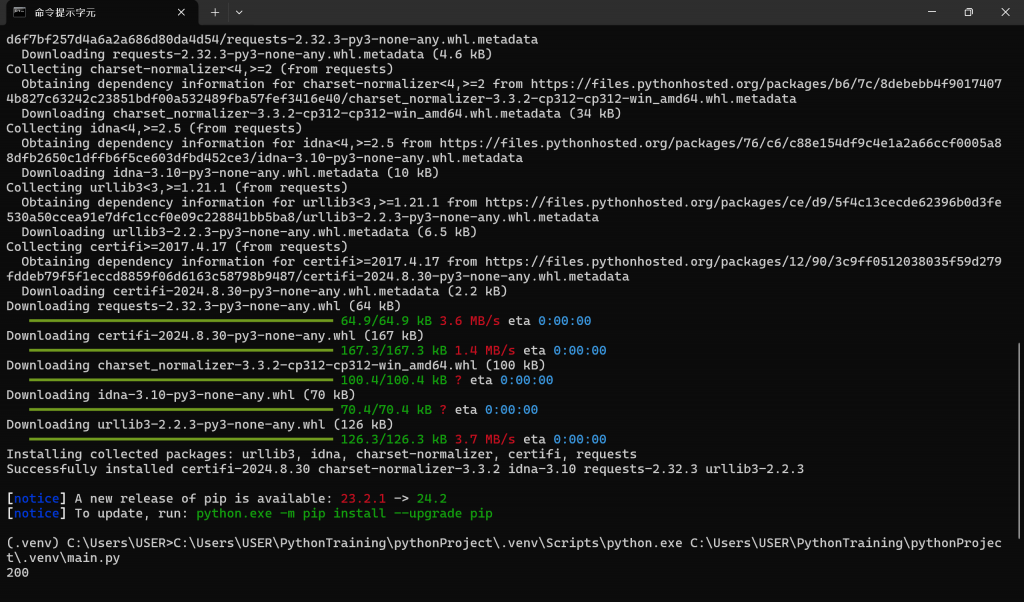Click the urllib3 wheel download progress bar

click(181, 439)
